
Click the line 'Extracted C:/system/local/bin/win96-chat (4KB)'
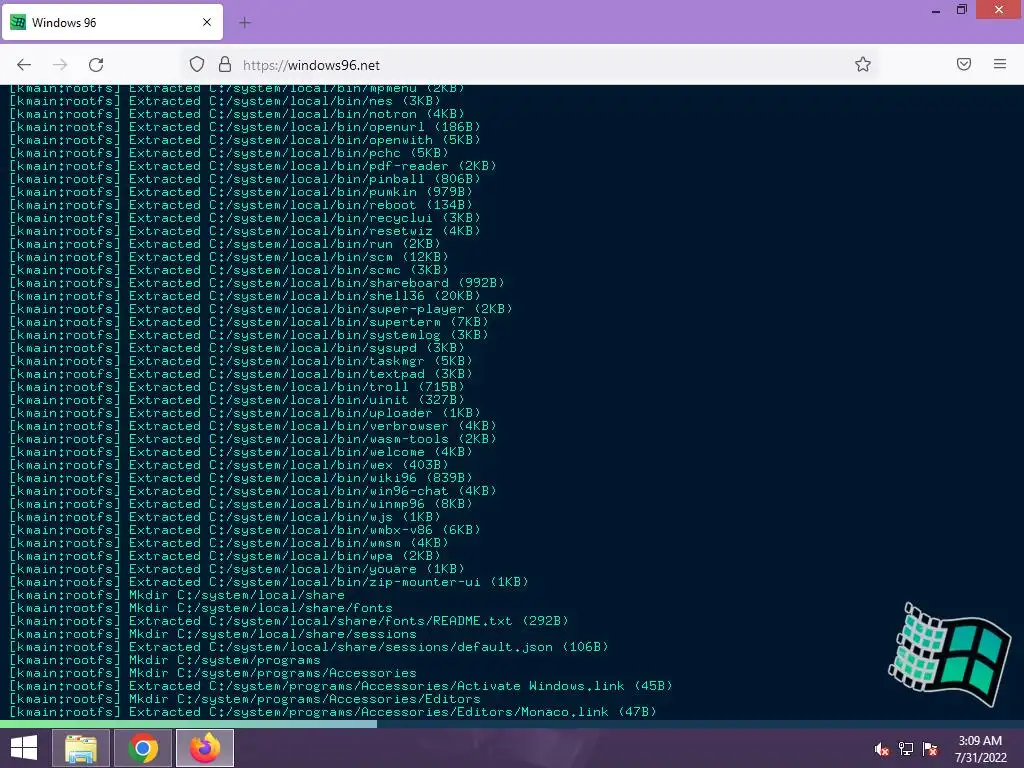pyautogui.click(x=312, y=491)
